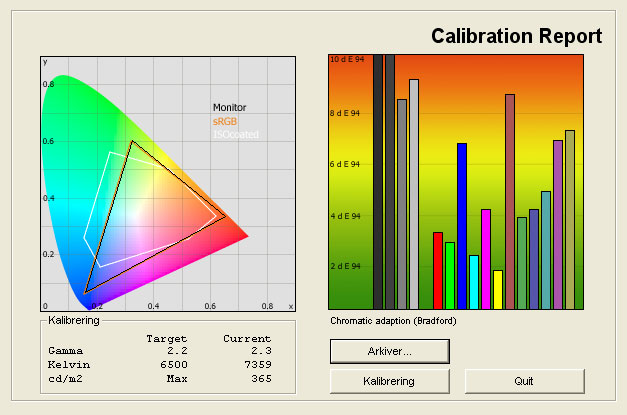Click the Quit button
The image size is (627, 415).
click(x=524, y=381)
